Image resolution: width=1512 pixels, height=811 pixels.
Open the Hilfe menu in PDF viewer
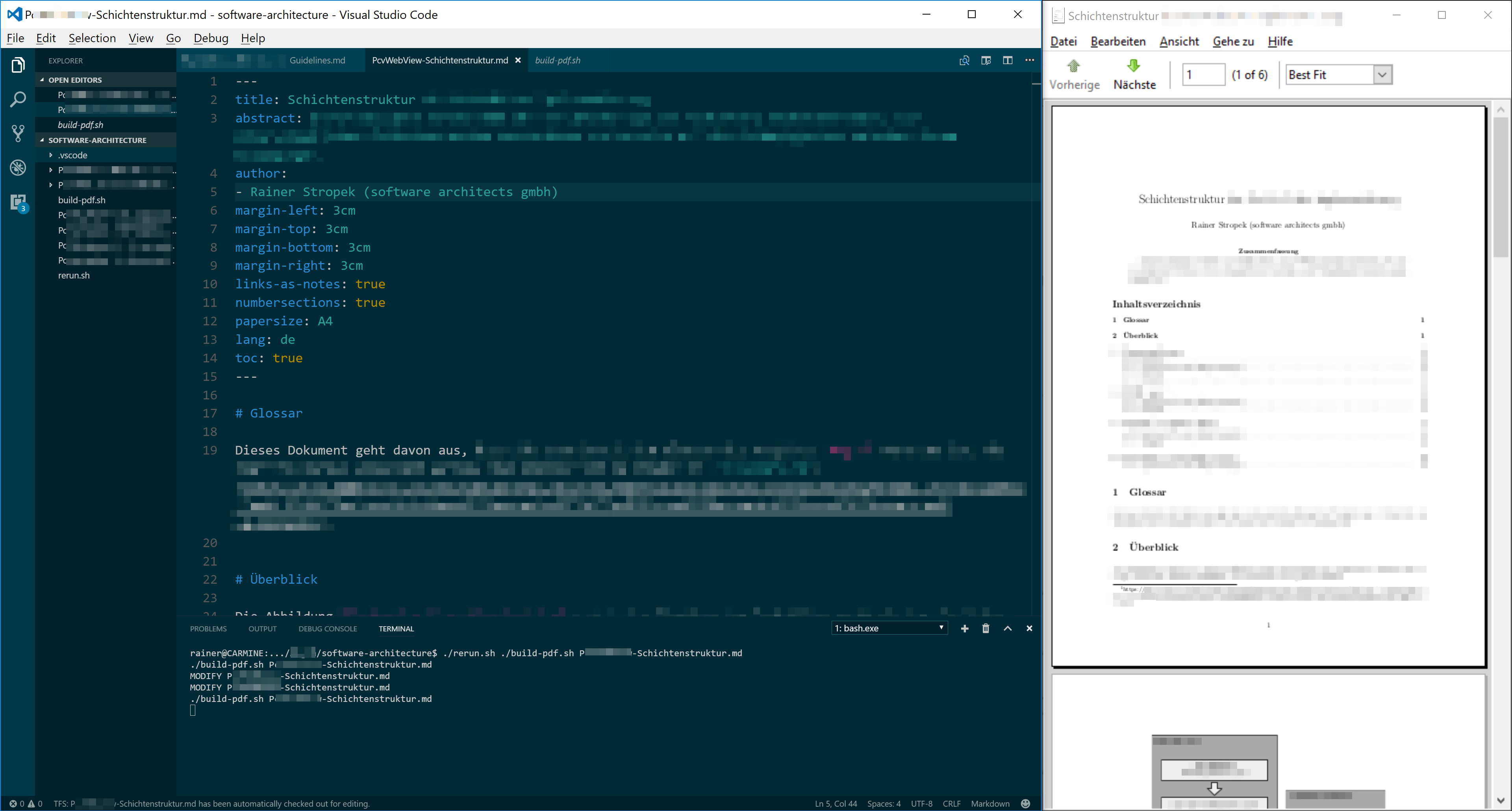[1280, 41]
